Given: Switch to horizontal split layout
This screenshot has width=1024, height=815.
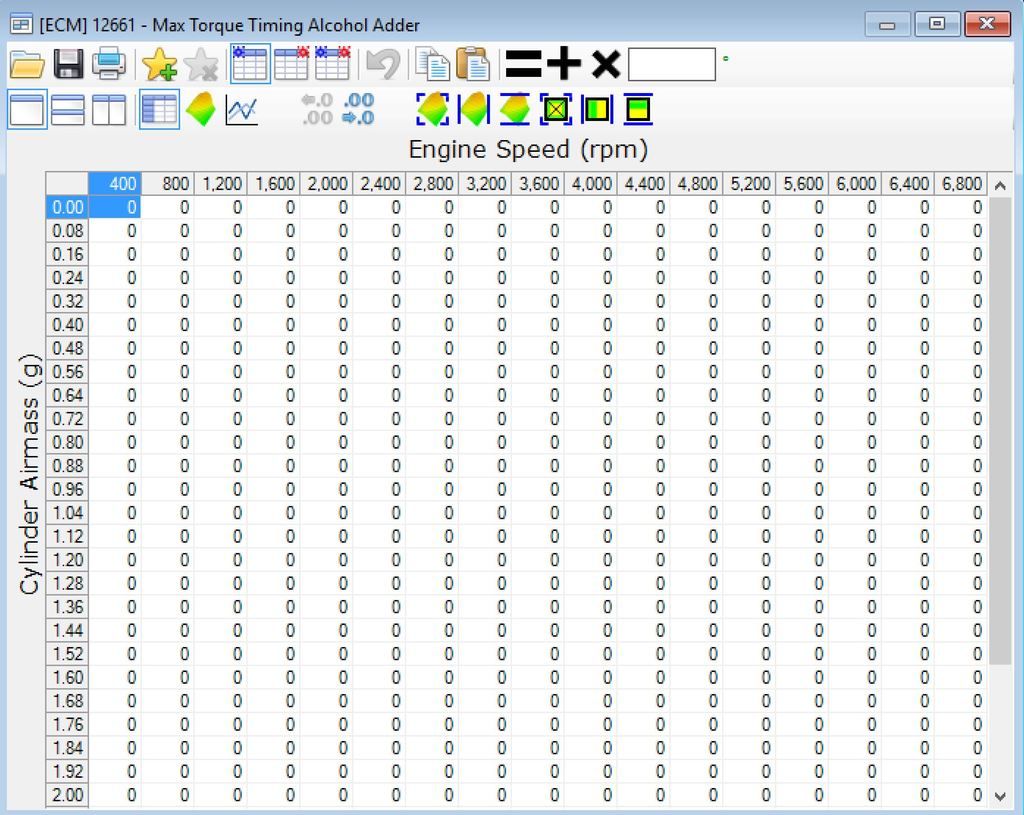Looking at the screenshot, I should point(68,109).
